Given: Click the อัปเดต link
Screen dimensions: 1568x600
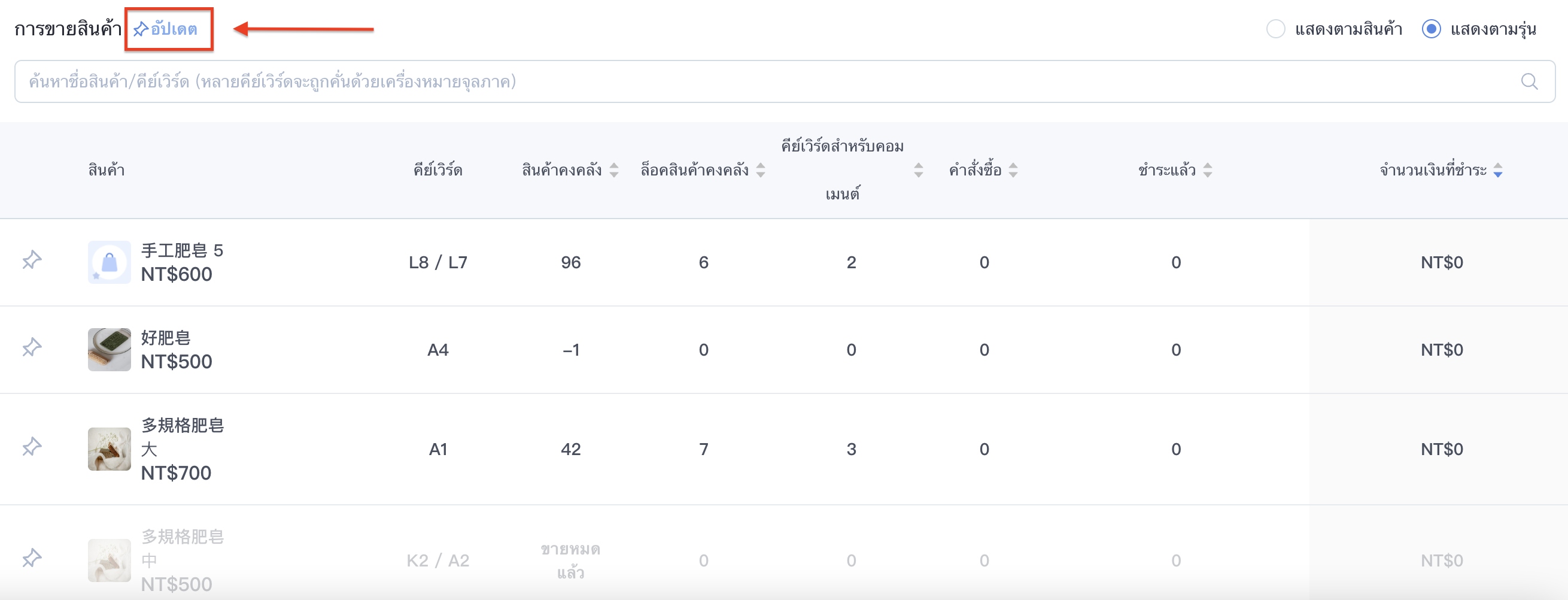Looking at the screenshot, I should pyautogui.click(x=174, y=29).
